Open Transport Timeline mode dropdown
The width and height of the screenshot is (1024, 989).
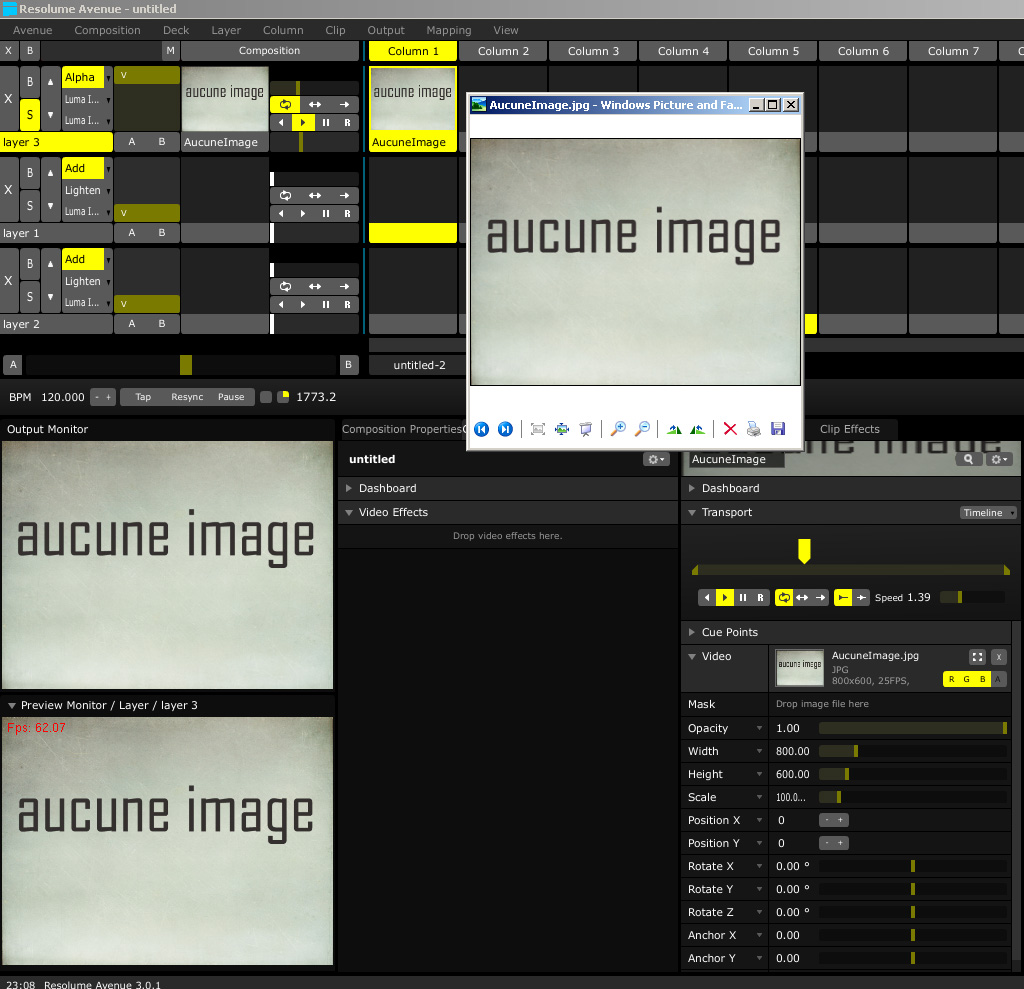tap(987, 513)
